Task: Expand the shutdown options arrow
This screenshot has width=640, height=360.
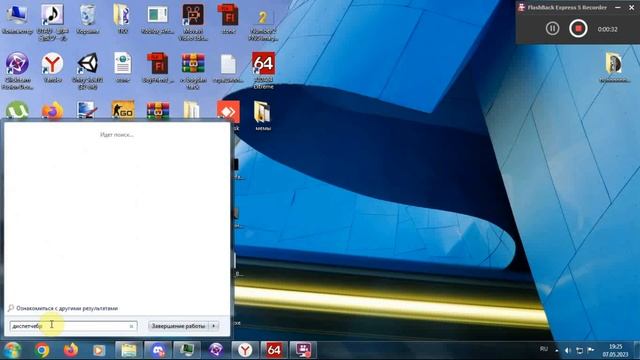Action: (x=214, y=326)
